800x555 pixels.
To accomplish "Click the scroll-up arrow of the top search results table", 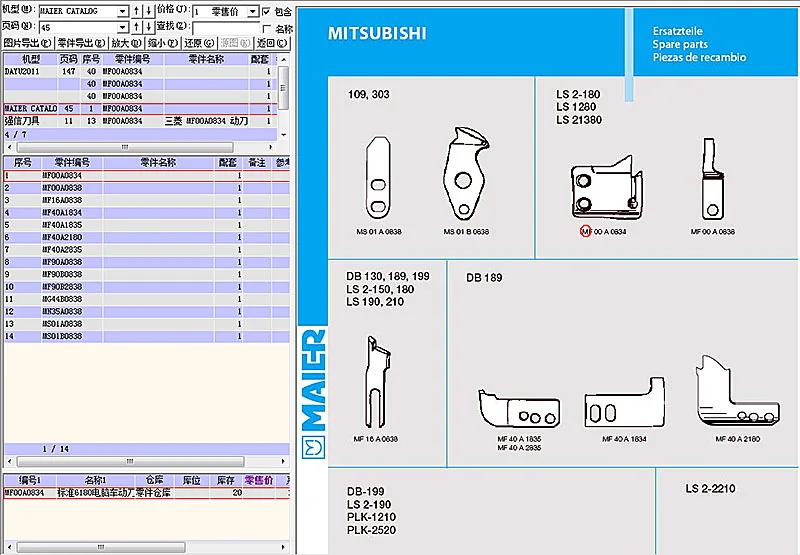I will tap(284, 59).
